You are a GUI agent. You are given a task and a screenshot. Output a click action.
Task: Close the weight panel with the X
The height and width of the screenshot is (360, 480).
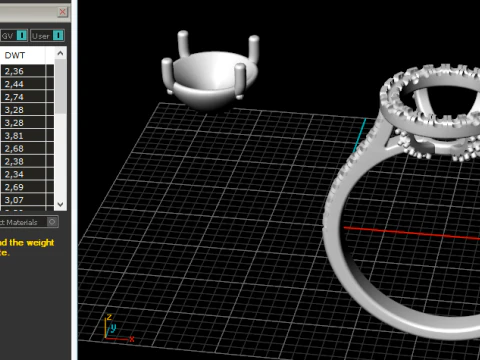click(x=62, y=12)
